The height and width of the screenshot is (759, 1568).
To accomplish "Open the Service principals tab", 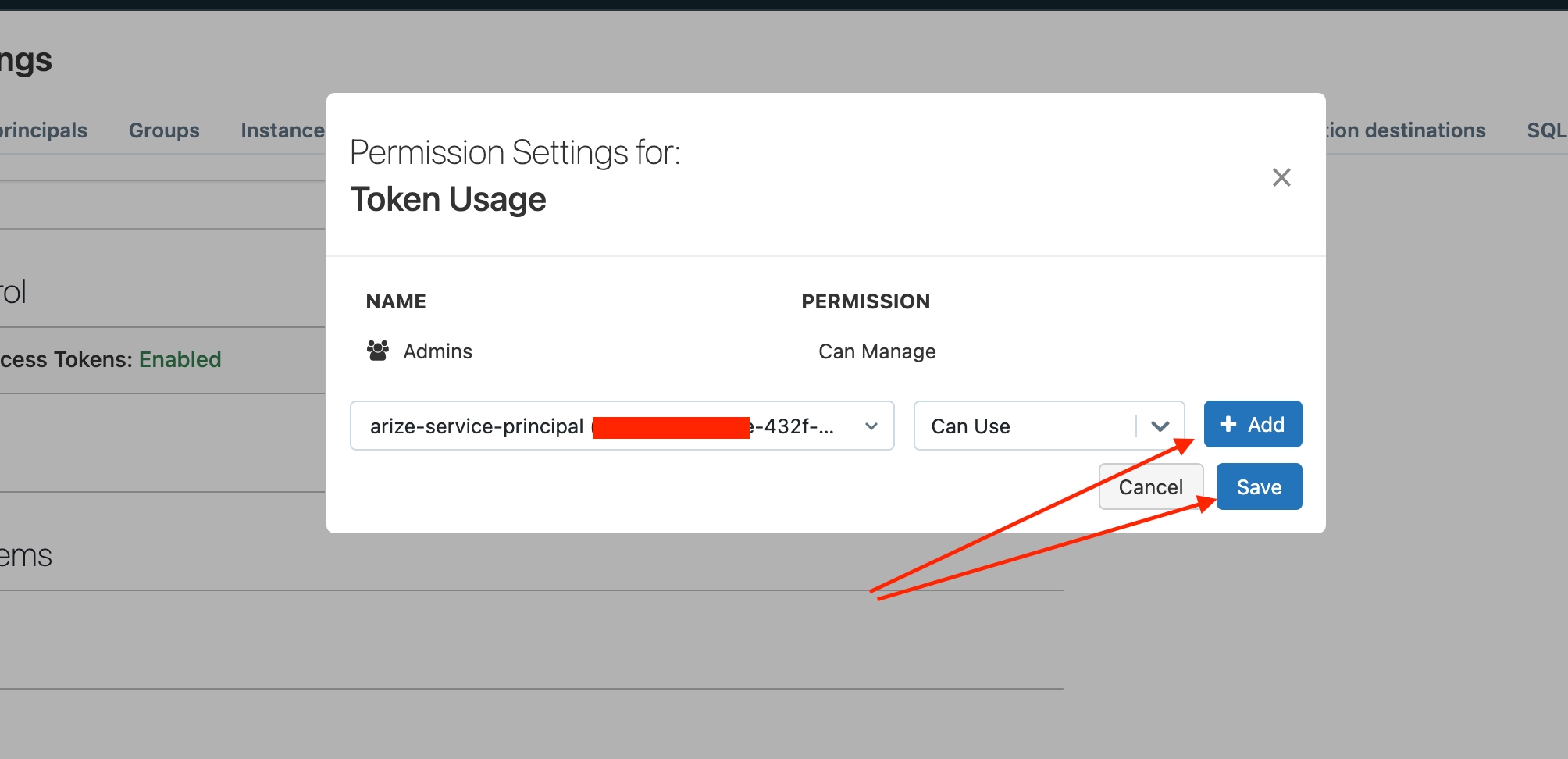I will (x=44, y=130).
